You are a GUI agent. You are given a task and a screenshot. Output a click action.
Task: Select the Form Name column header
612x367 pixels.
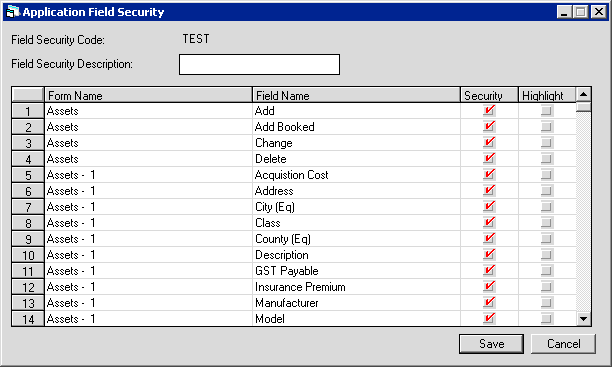point(148,95)
